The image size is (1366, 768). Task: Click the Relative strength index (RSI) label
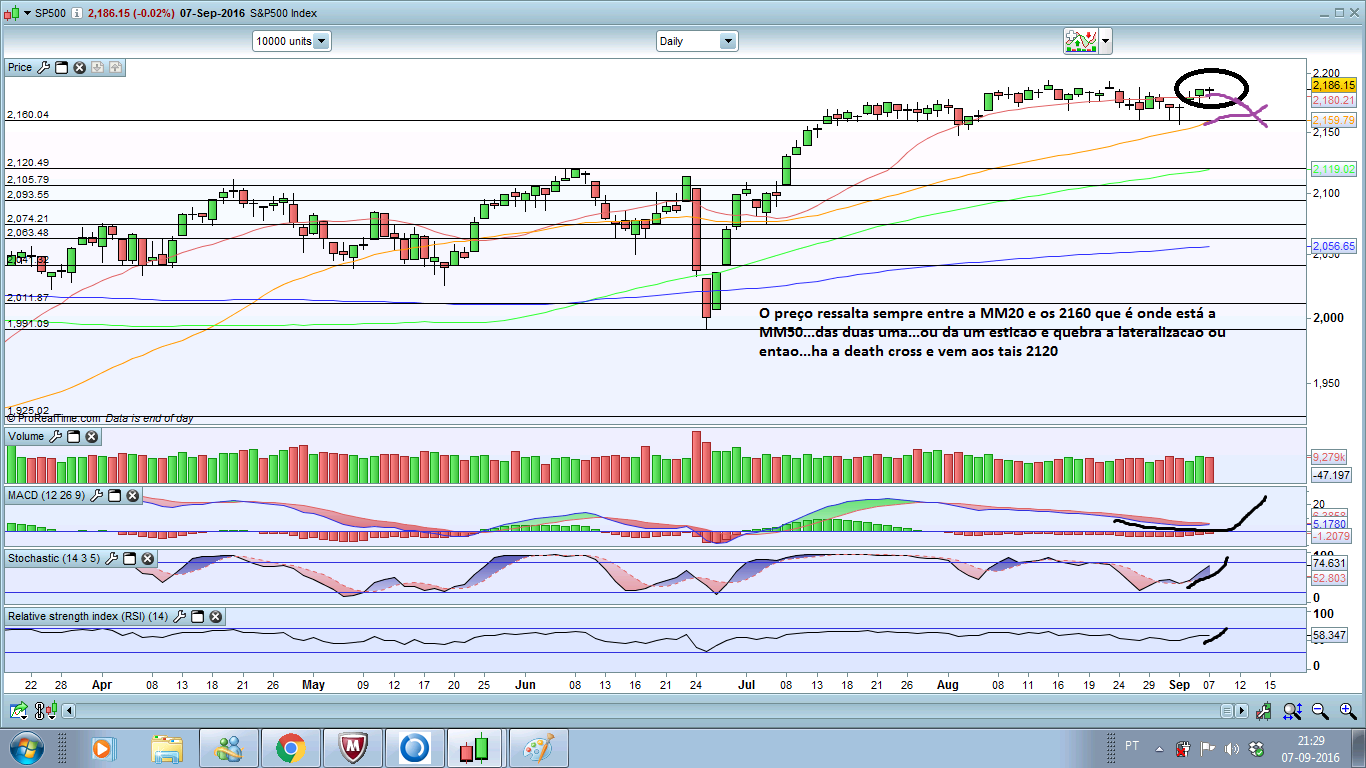click(88, 617)
